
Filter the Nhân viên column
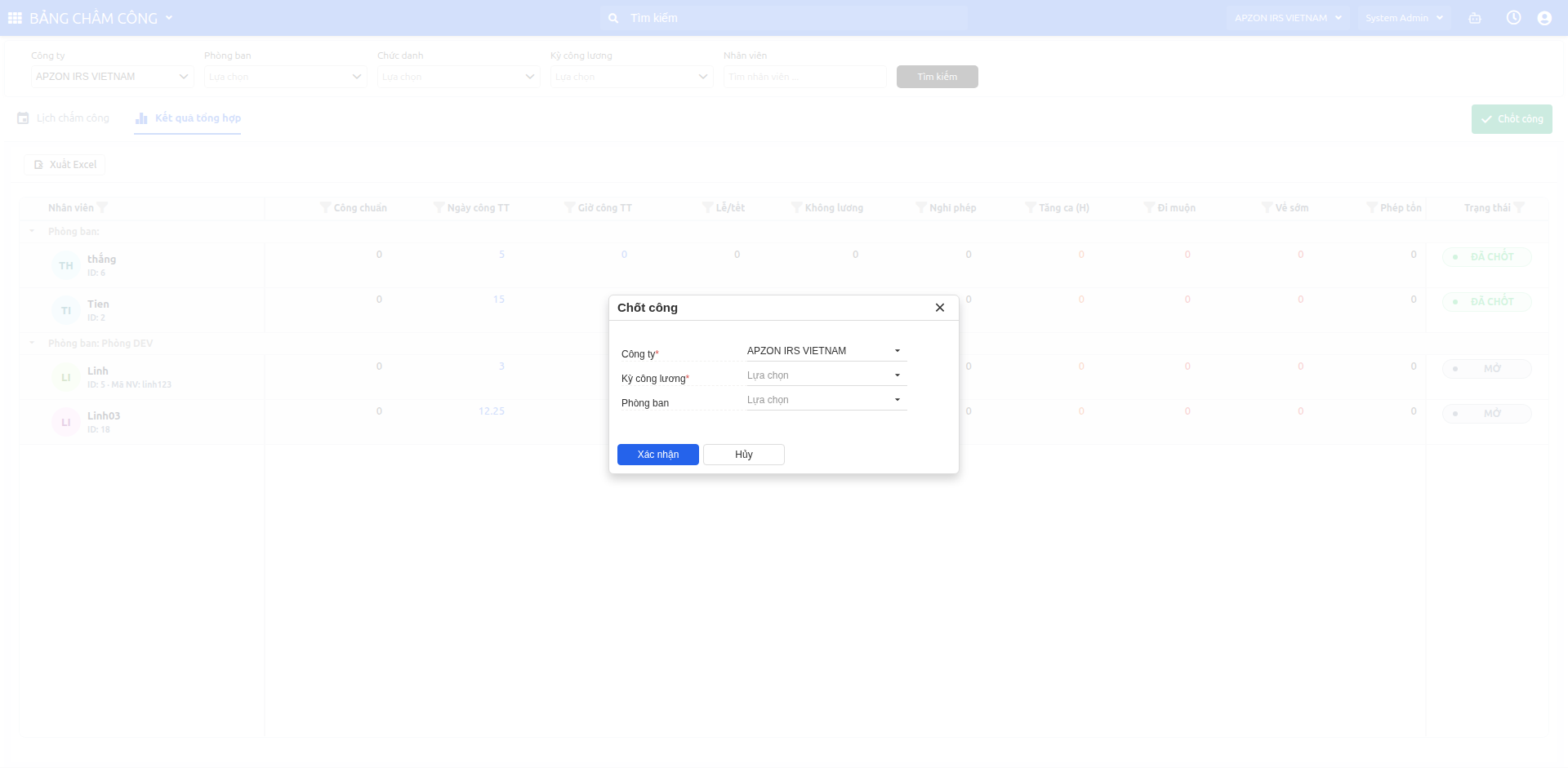(102, 207)
